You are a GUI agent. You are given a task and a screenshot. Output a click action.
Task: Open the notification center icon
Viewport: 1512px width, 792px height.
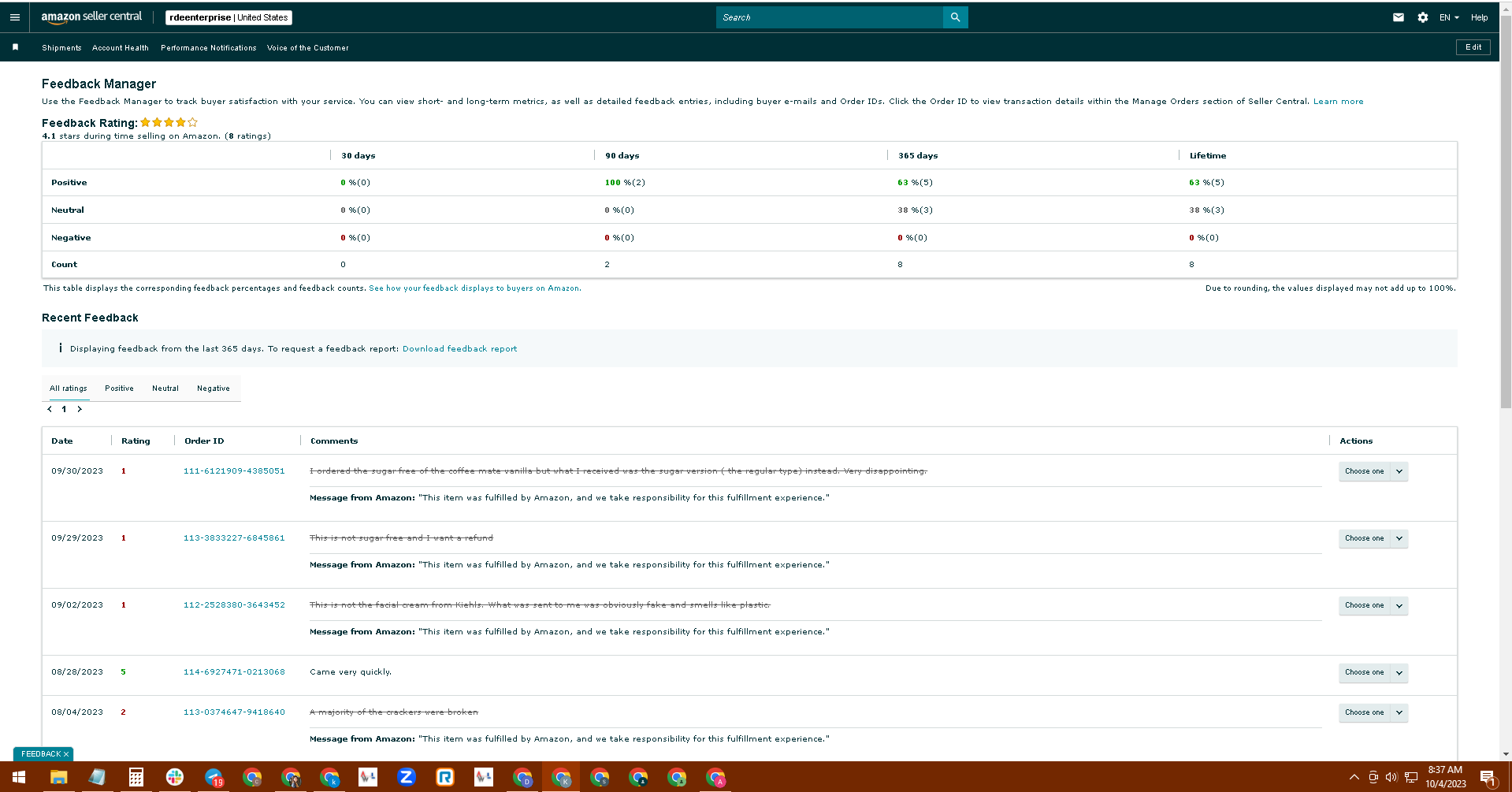[x=1488, y=778]
